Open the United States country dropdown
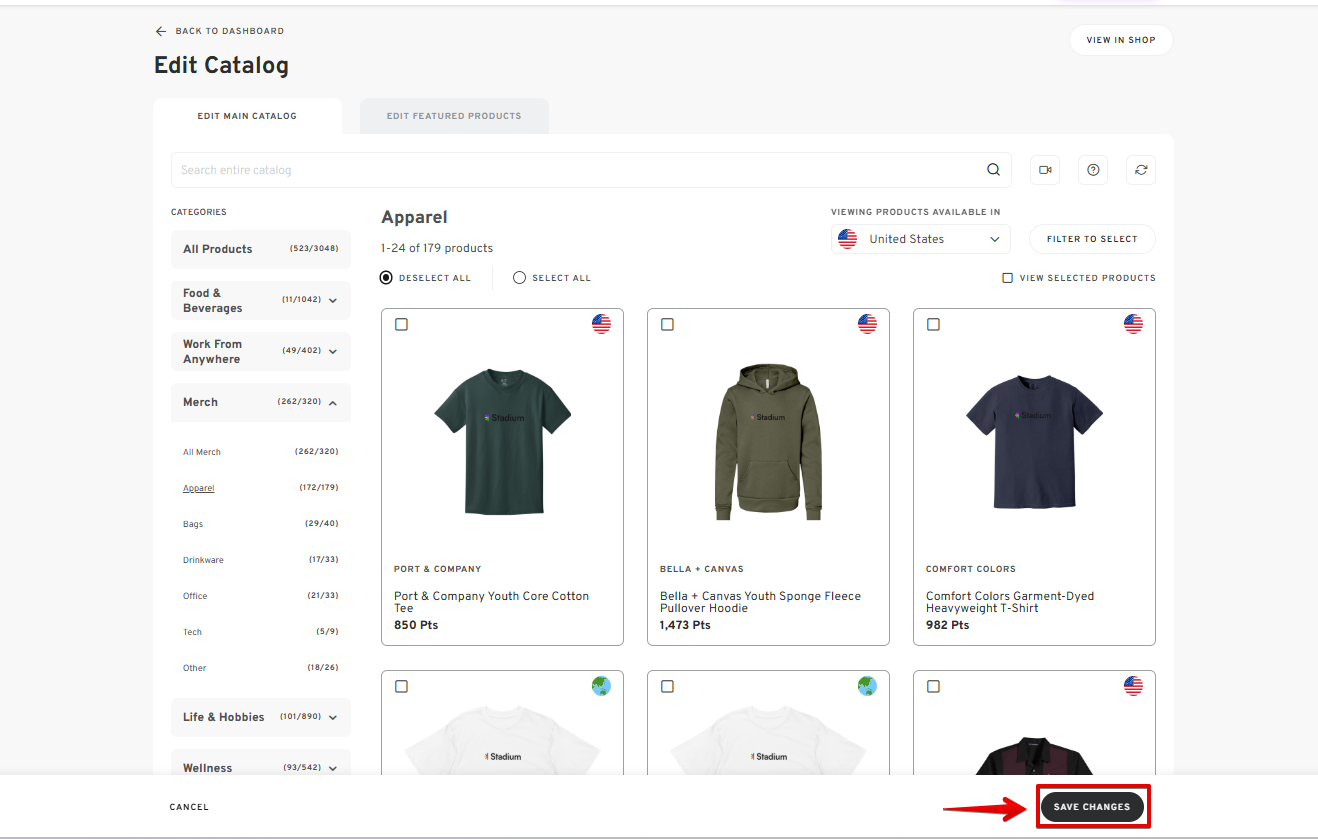The image size is (1318, 839). pyautogui.click(x=920, y=239)
